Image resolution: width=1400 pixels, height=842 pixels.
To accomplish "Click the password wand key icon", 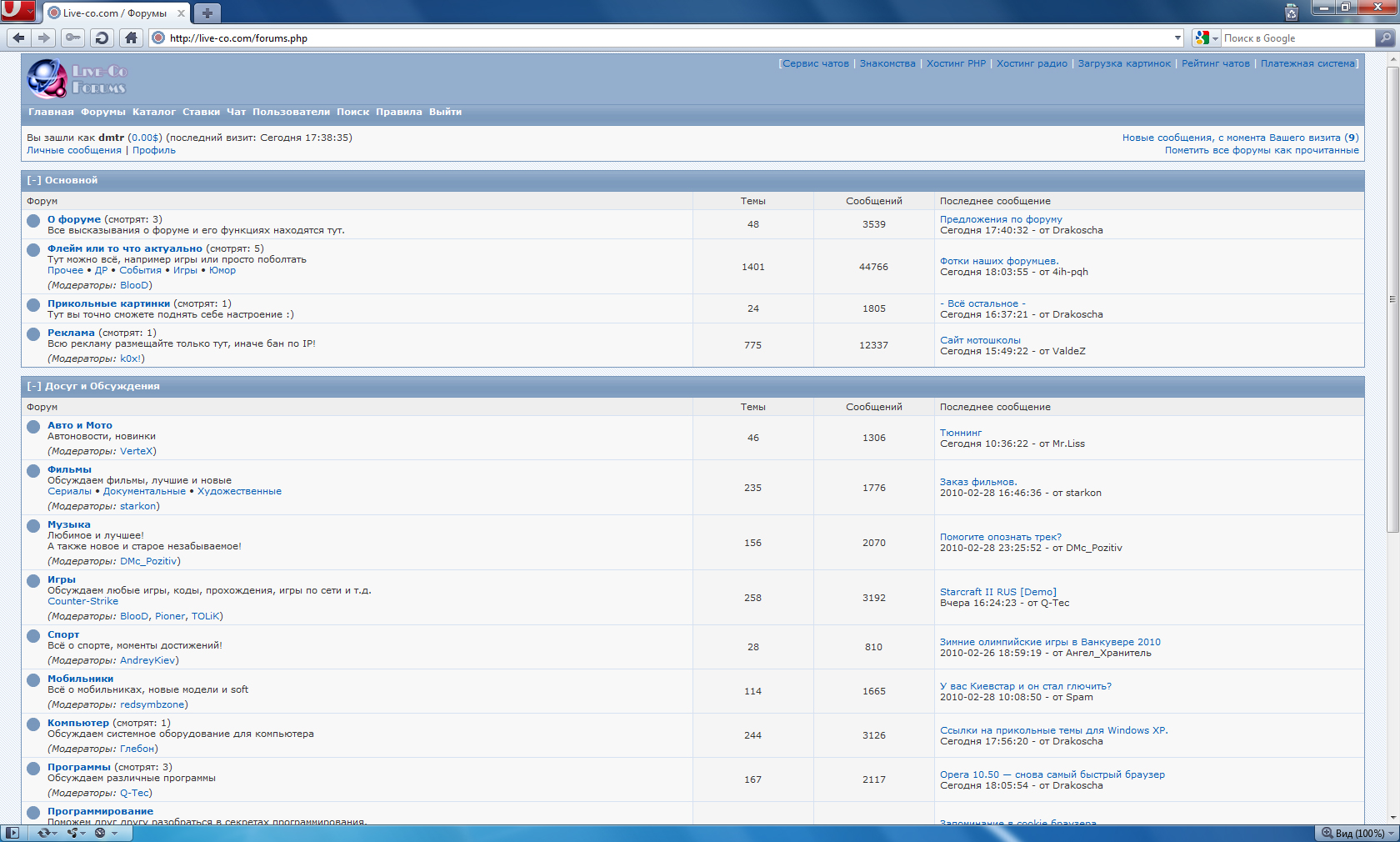I will (x=73, y=38).
